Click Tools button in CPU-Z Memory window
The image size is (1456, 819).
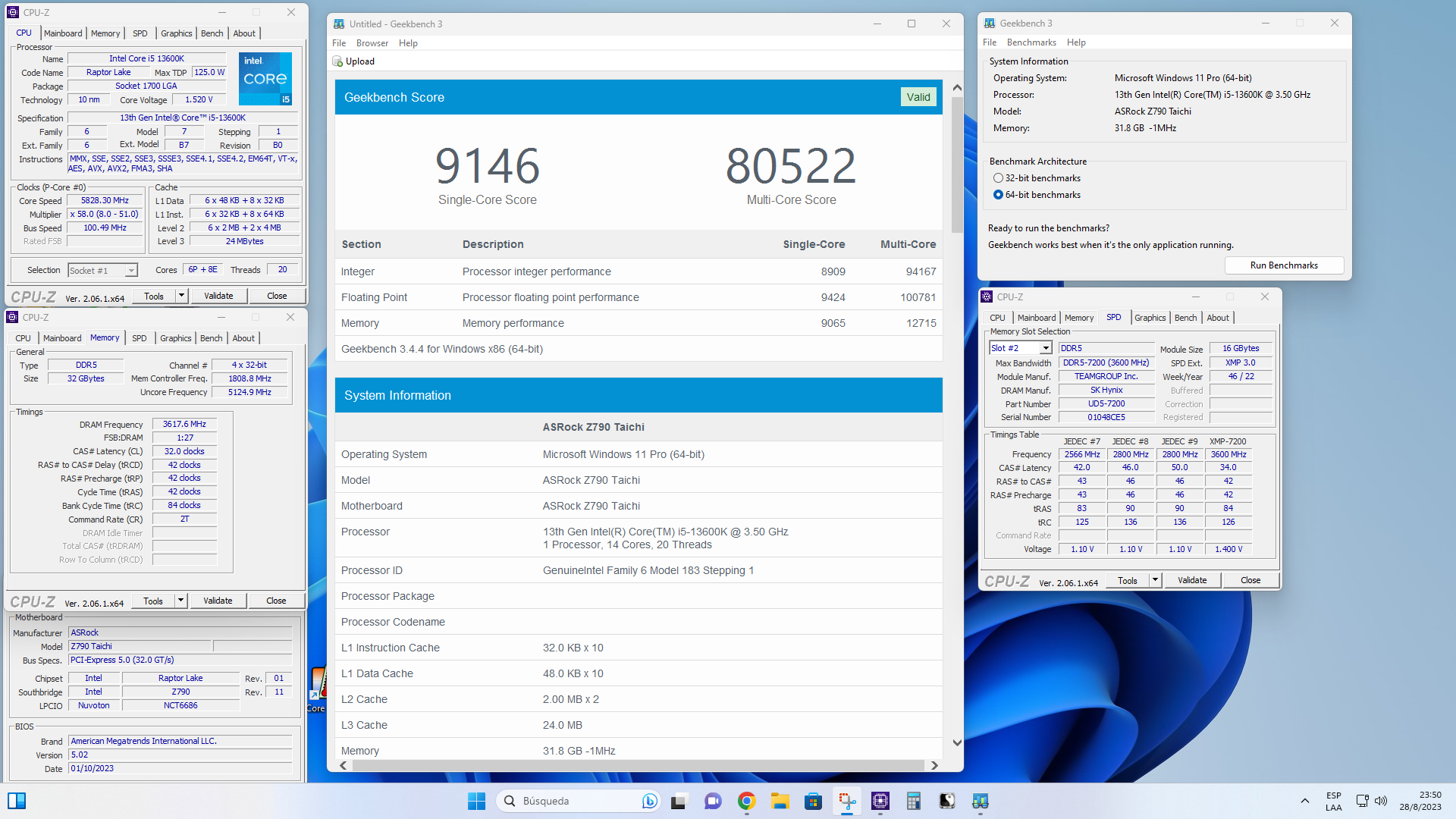click(153, 601)
